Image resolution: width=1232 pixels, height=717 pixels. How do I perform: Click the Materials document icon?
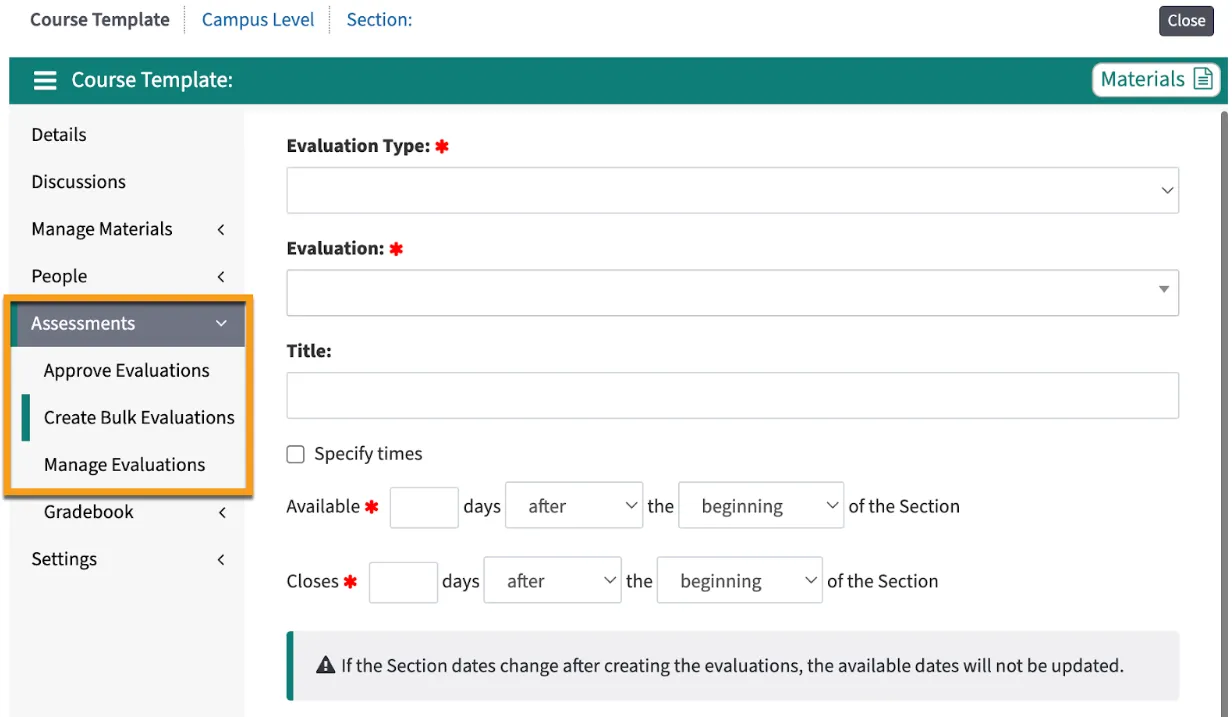1203,80
